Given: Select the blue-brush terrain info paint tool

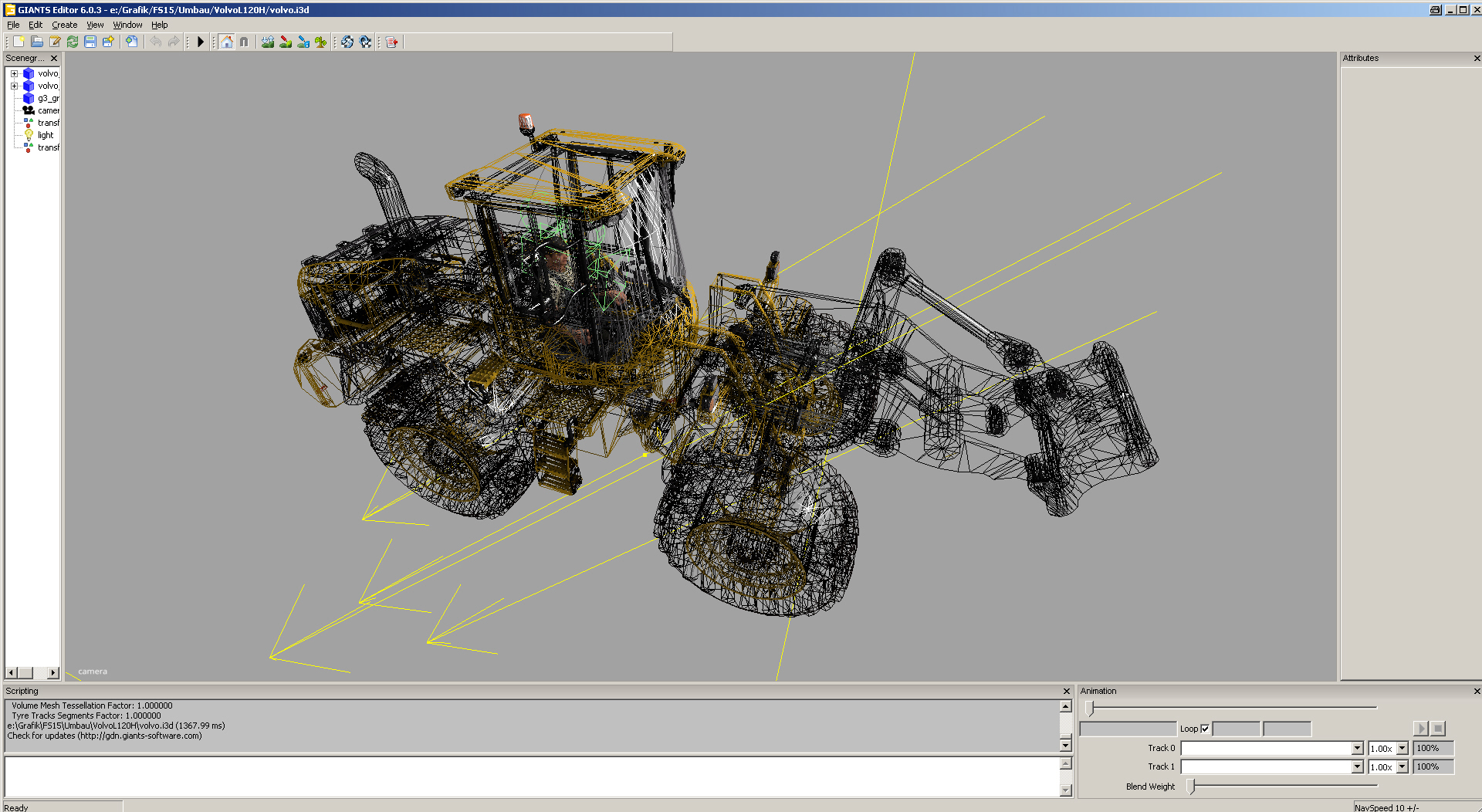Looking at the screenshot, I should pyautogui.click(x=303, y=42).
